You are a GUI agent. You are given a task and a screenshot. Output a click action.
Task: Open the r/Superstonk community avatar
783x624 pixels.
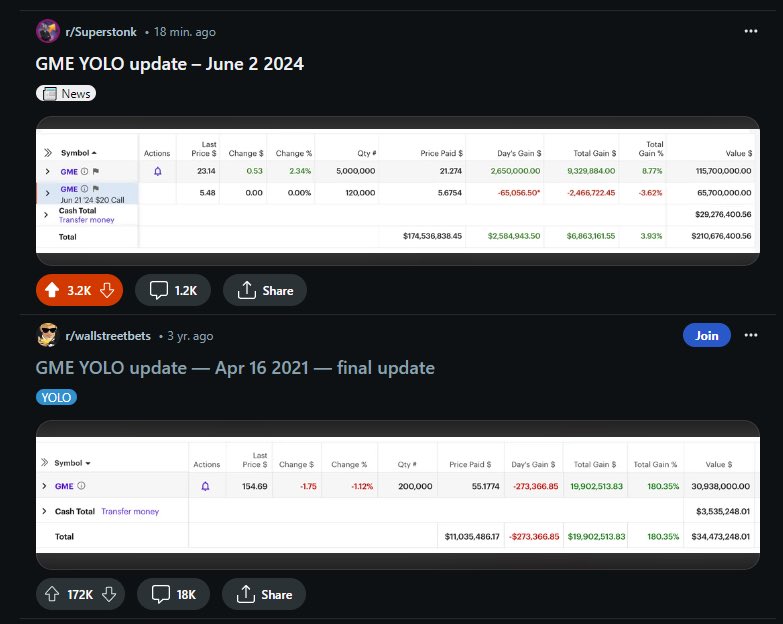point(48,31)
